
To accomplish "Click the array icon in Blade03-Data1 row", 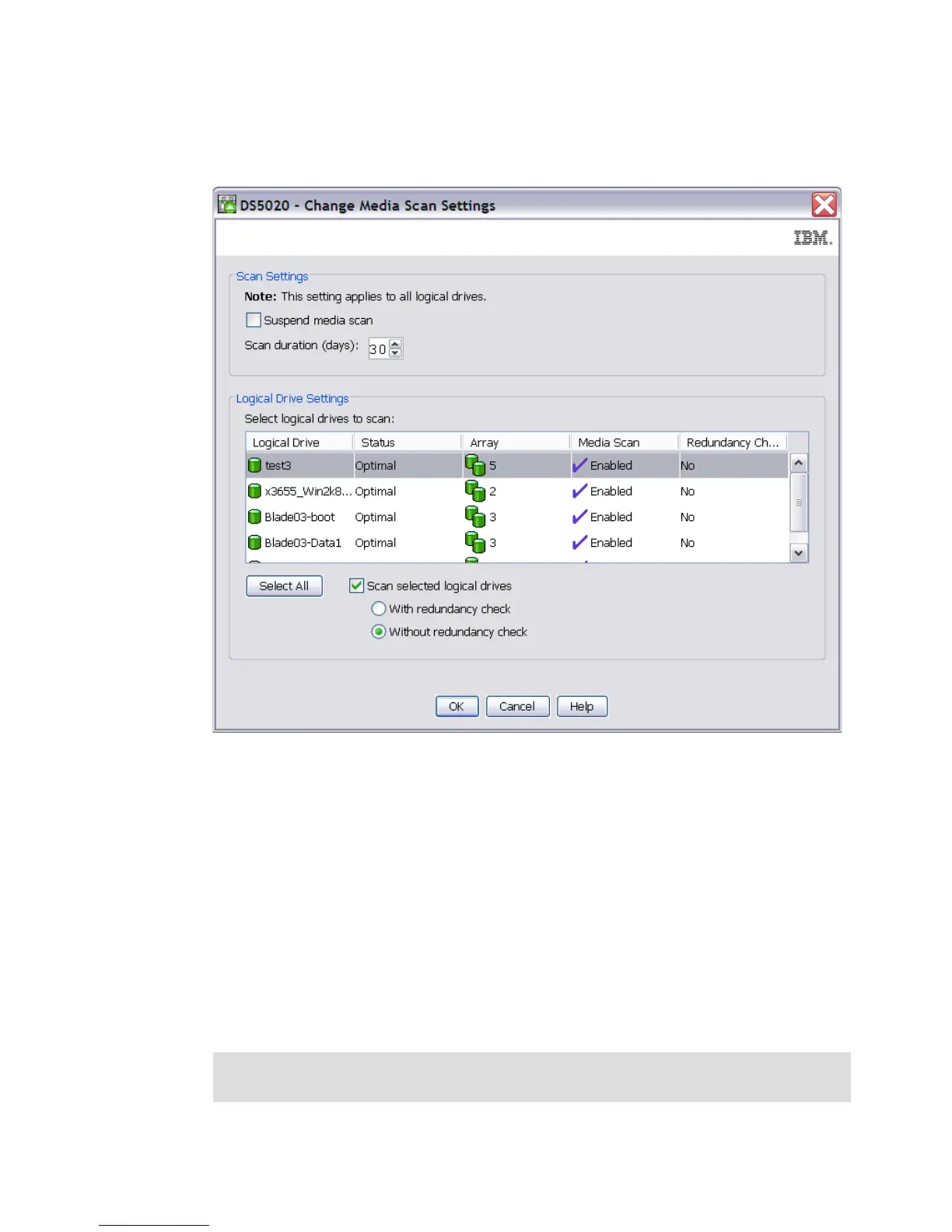I will click(475, 542).
